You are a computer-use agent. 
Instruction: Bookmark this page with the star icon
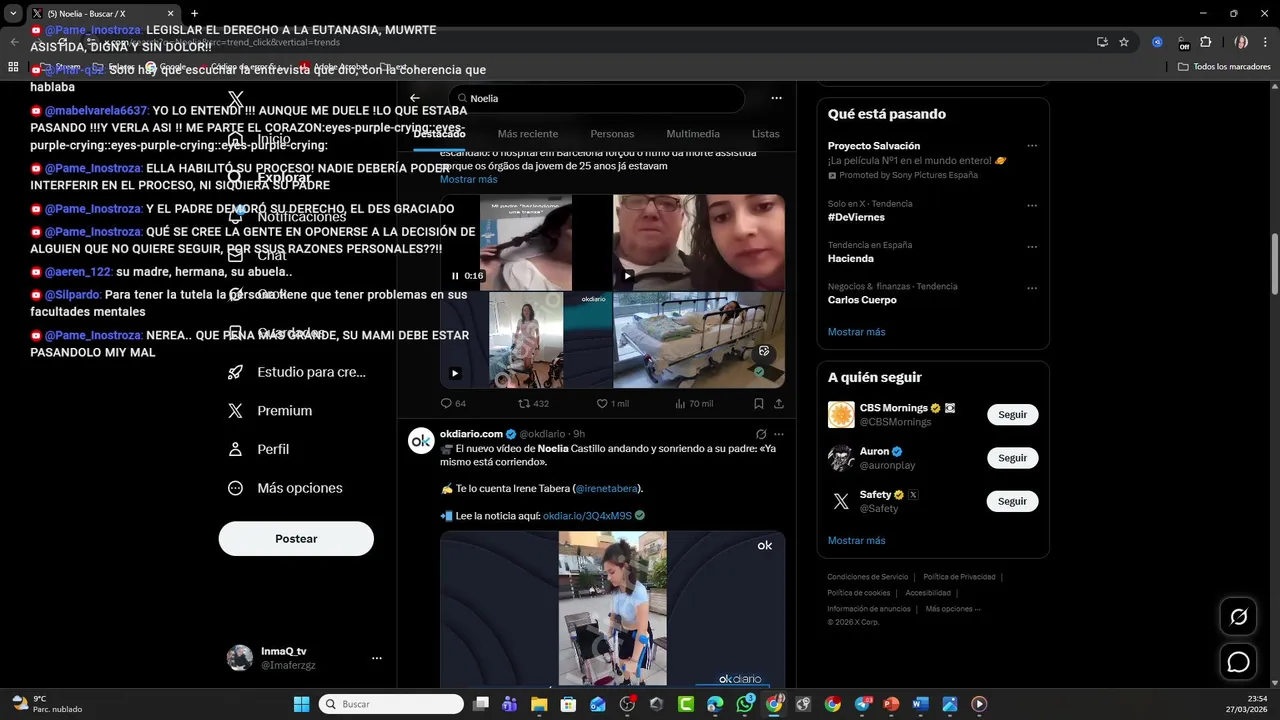1124,42
